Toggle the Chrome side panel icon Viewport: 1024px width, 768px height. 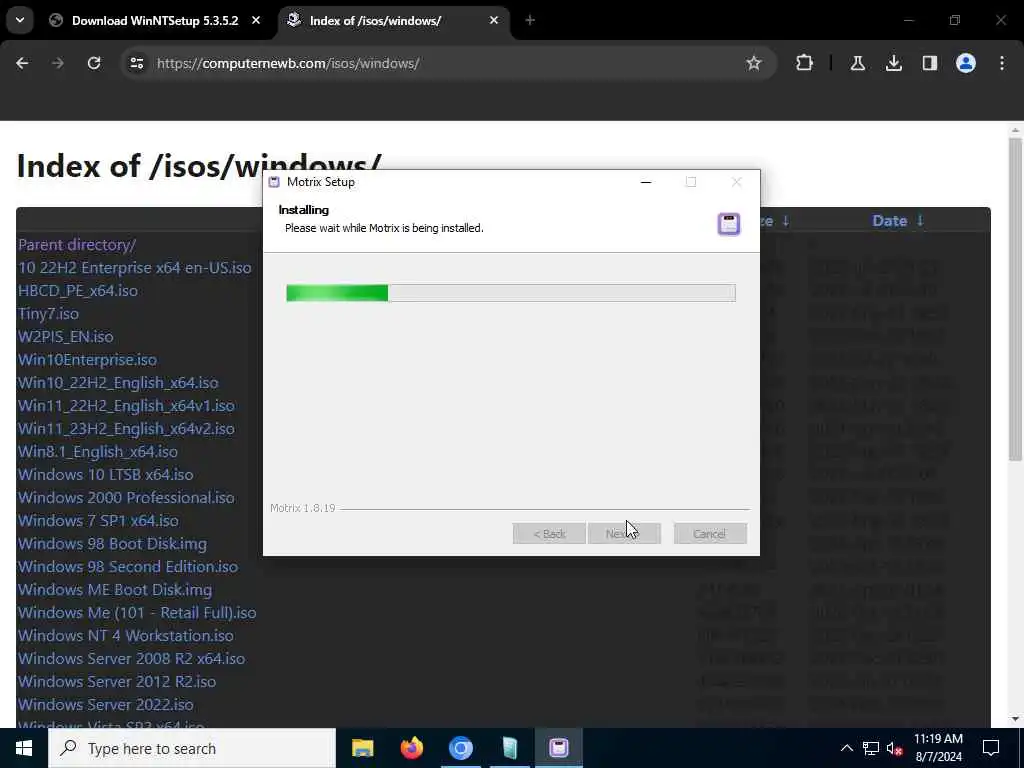pos(929,63)
